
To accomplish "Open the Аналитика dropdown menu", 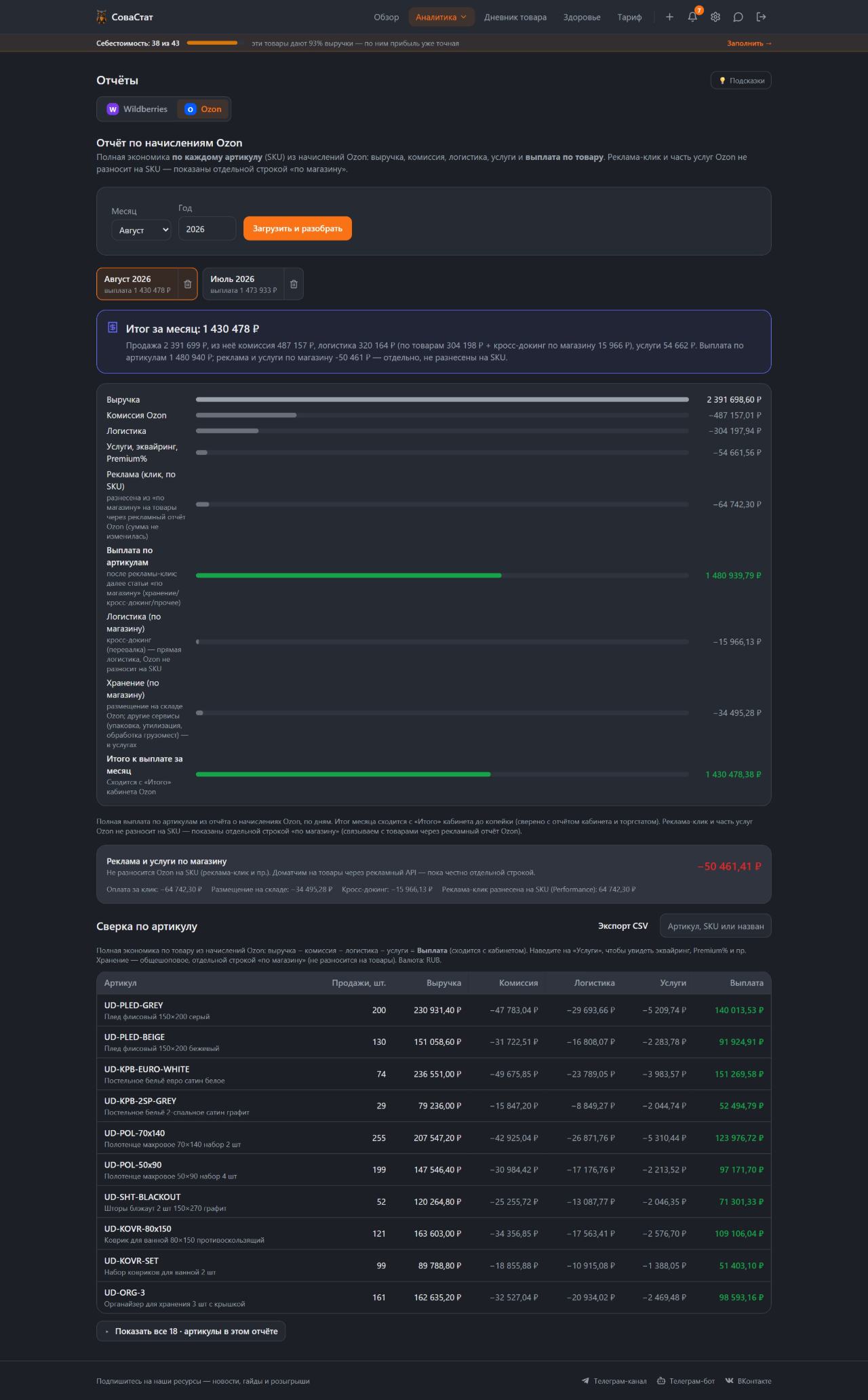I will click(441, 17).
